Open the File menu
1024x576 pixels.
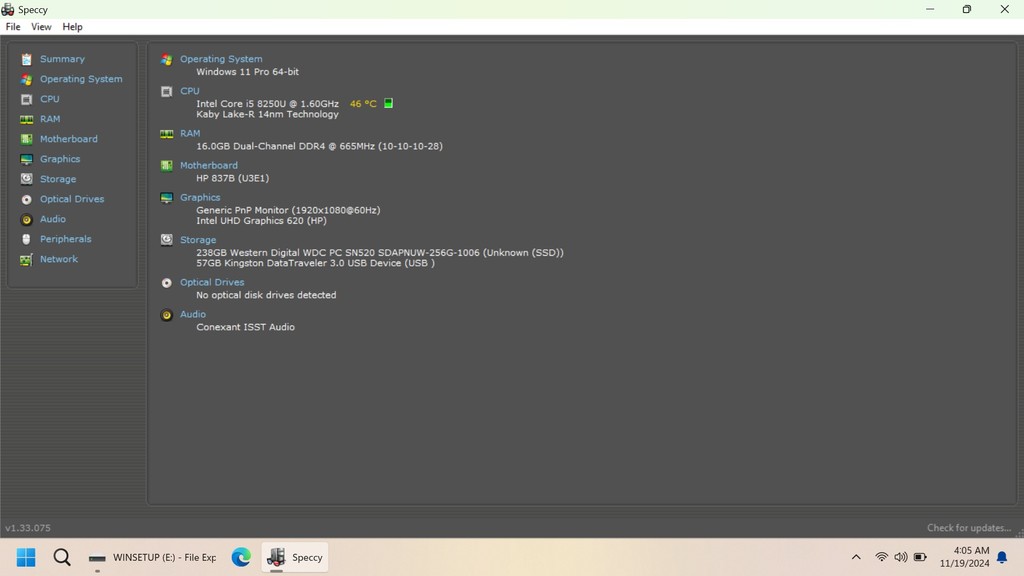tap(12, 26)
